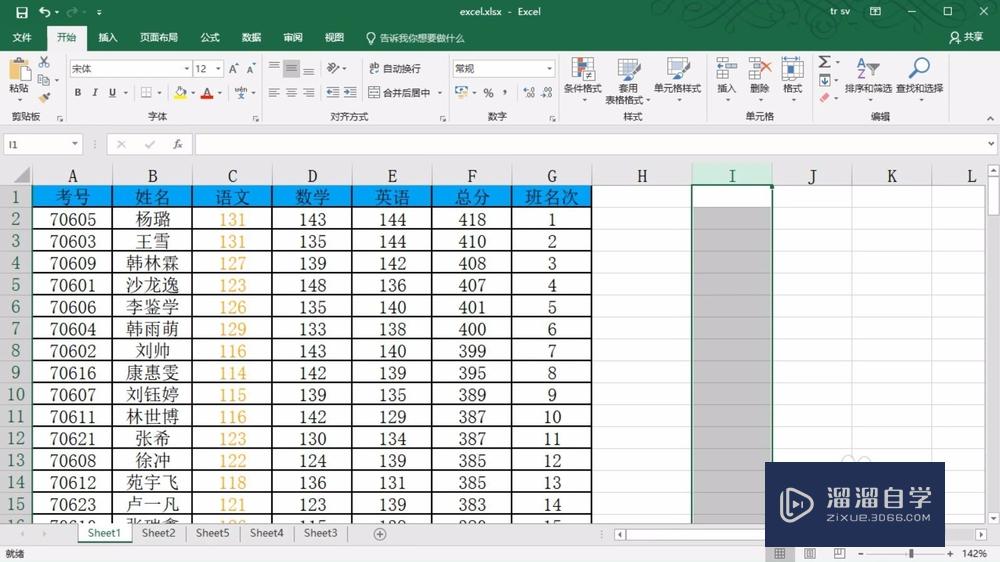Screen dimensions: 1000x562
Task: Toggle Bold formatting
Action: (78, 93)
